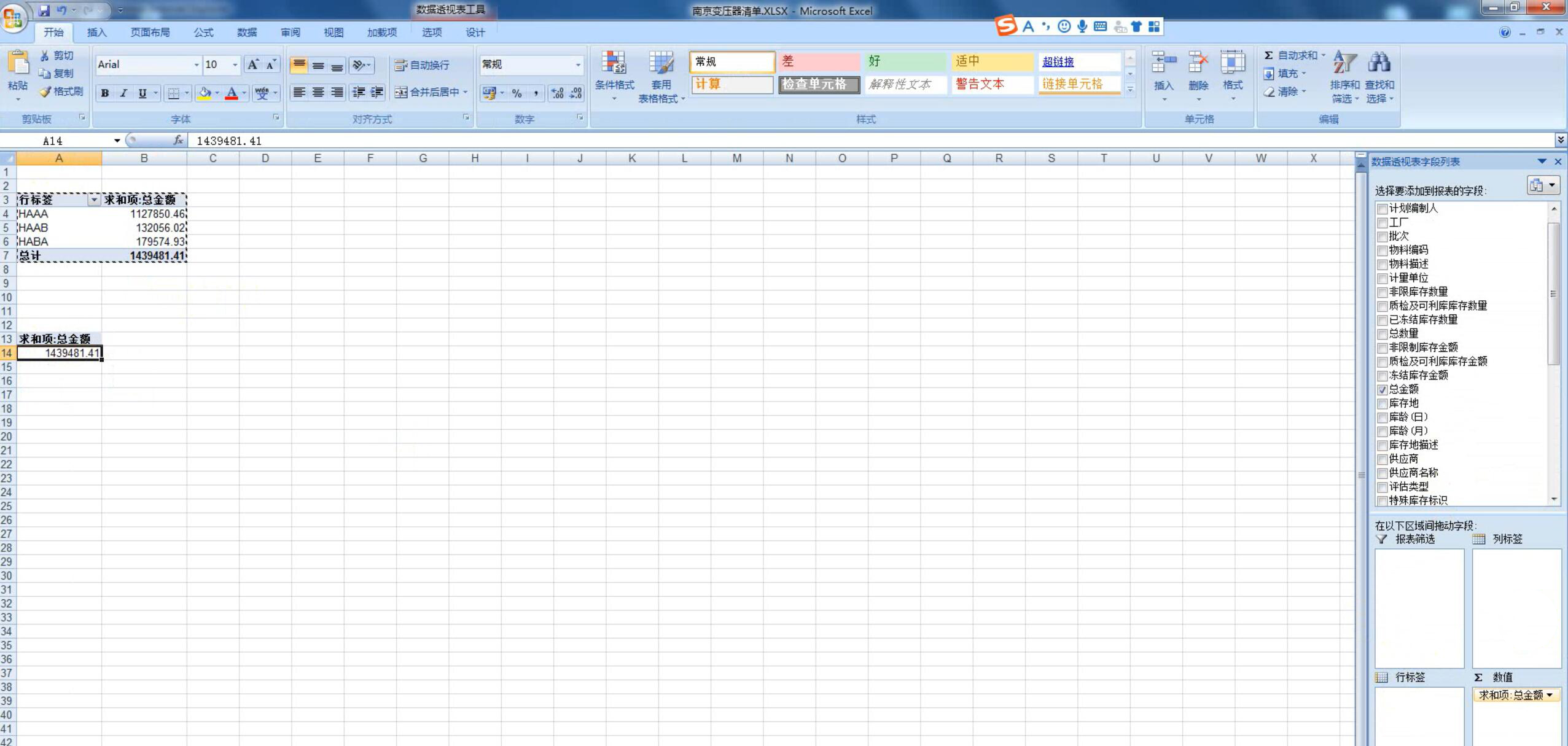The height and width of the screenshot is (746, 1568).
Task: Click the Increase Font Size icon
Action: tap(252, 64)
